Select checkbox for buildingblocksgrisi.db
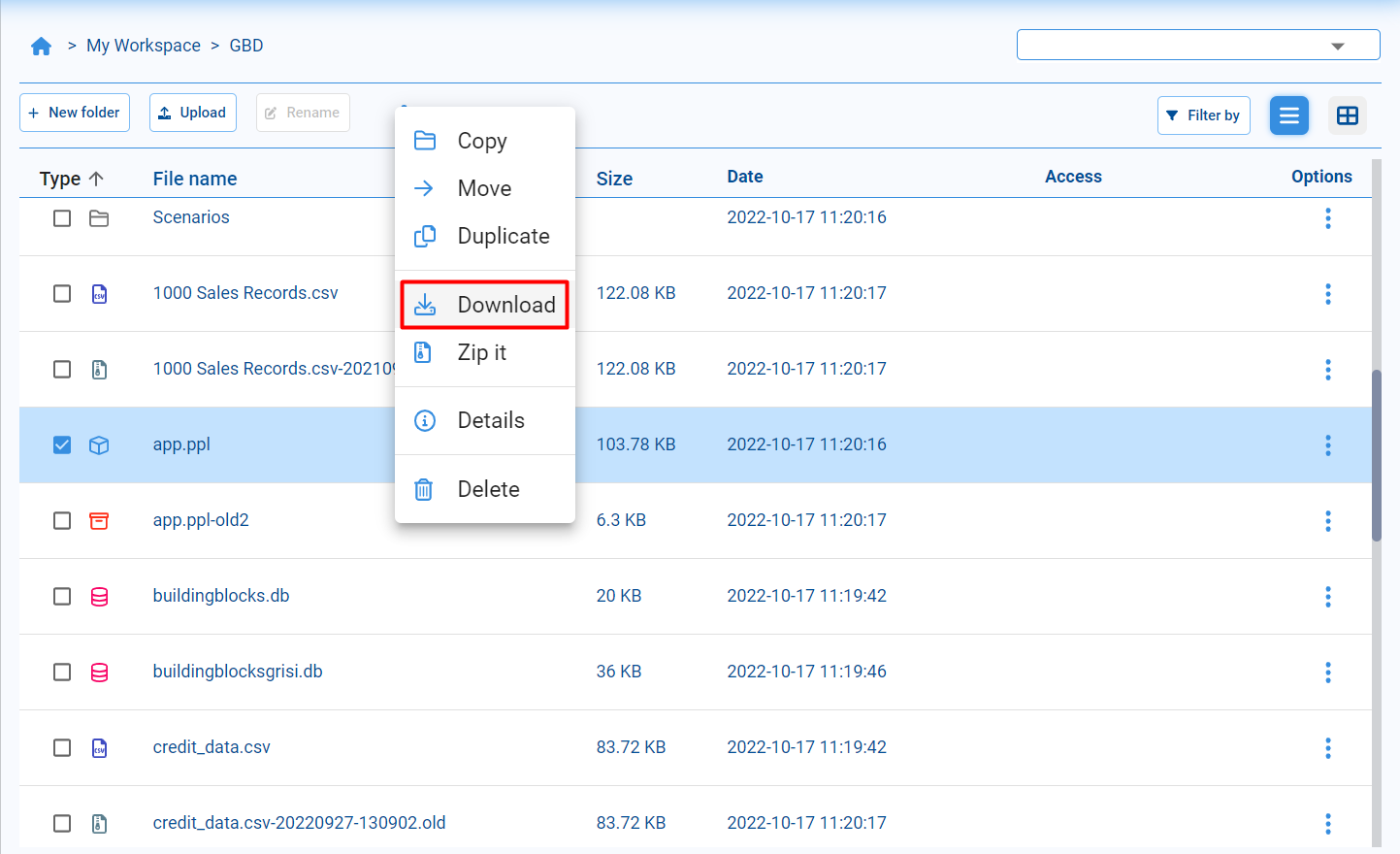The height and width of the screenshot is (854, 1400). (x=62, y=673)
